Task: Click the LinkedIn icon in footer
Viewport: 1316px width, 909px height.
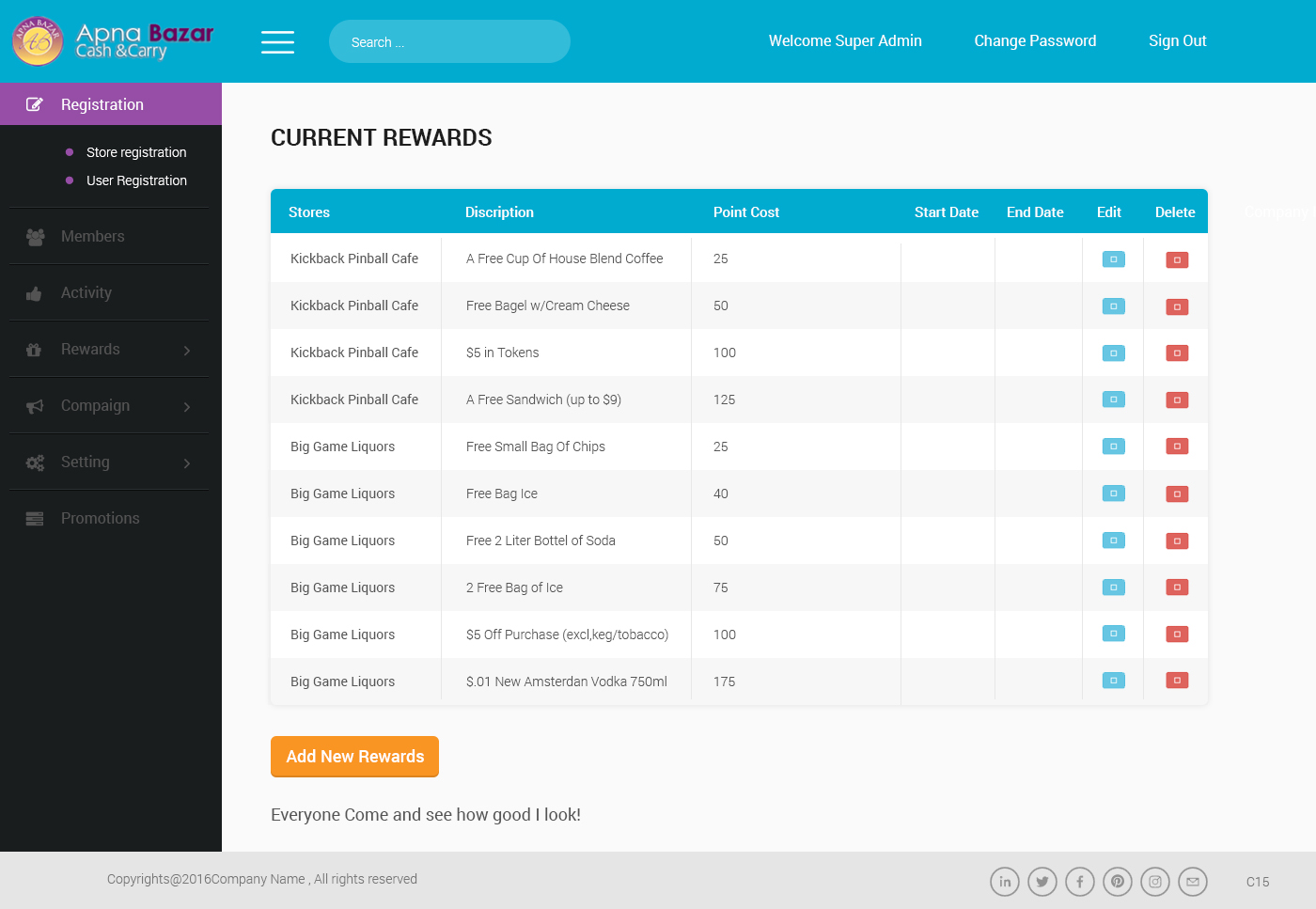Action: click(x=1005, y=882)
